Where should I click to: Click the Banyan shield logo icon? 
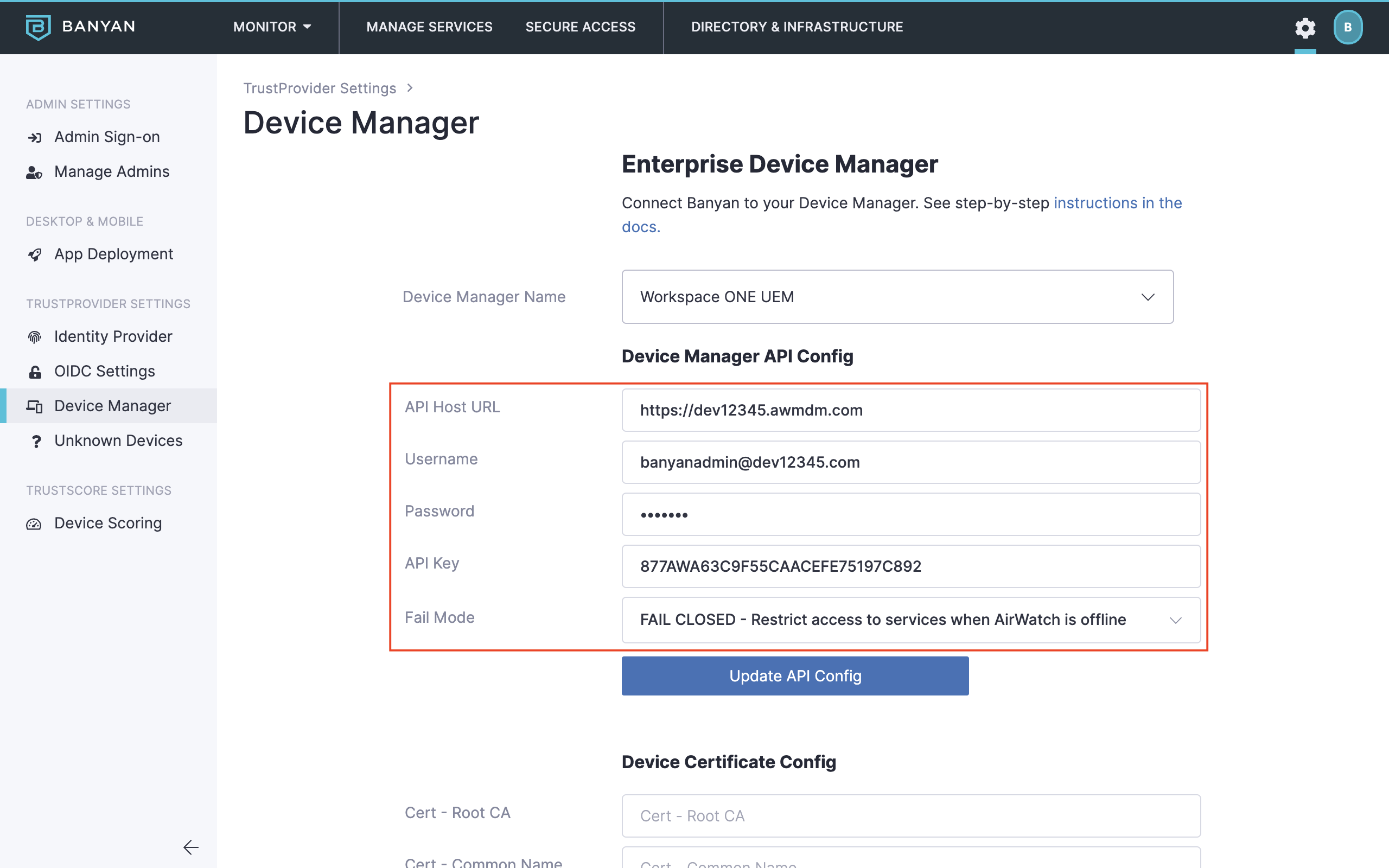coord(38,27)
